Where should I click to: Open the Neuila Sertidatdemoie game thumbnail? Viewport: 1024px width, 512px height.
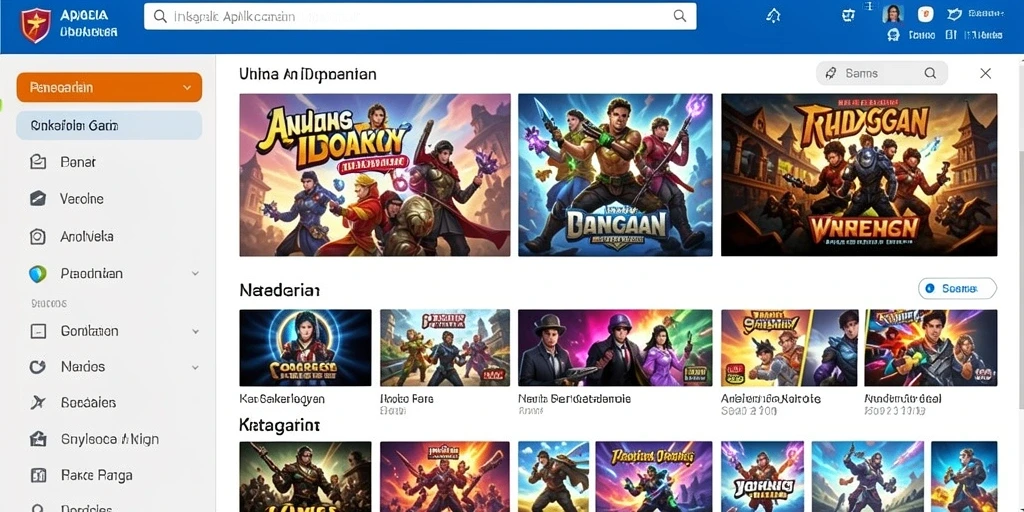pos(615,347)
